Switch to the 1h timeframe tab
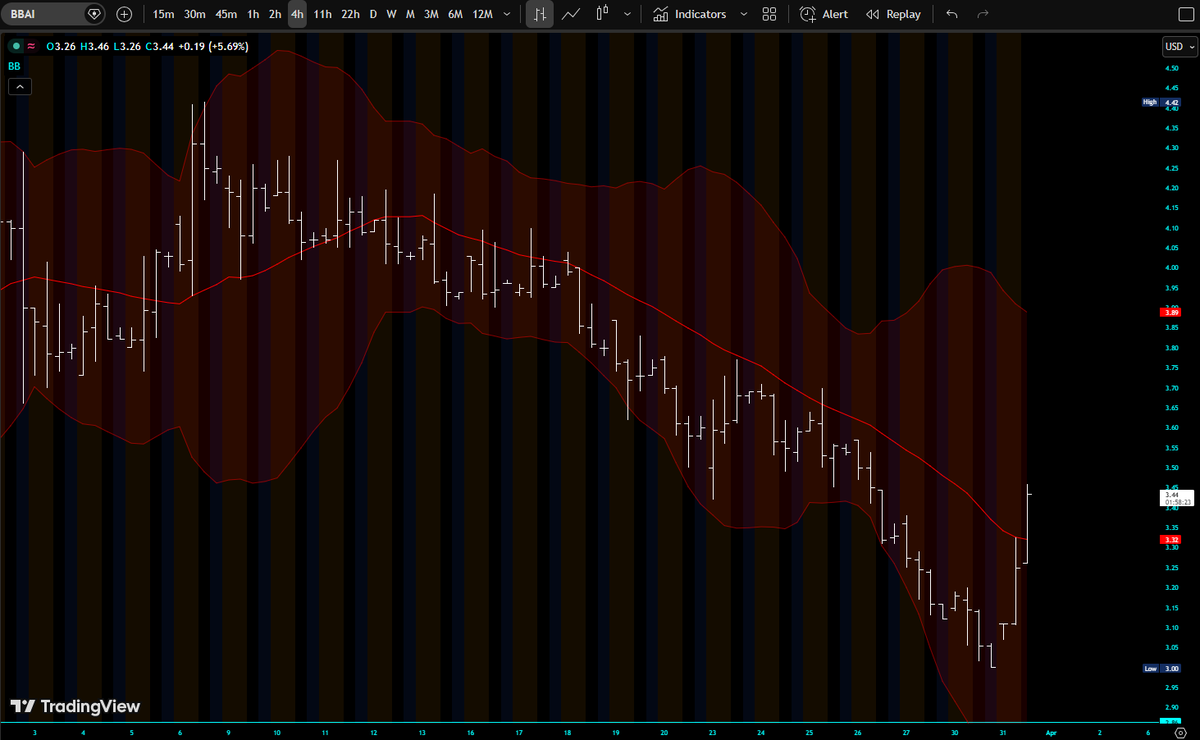This screenshot has width=1200, height=740. point(253,14)
